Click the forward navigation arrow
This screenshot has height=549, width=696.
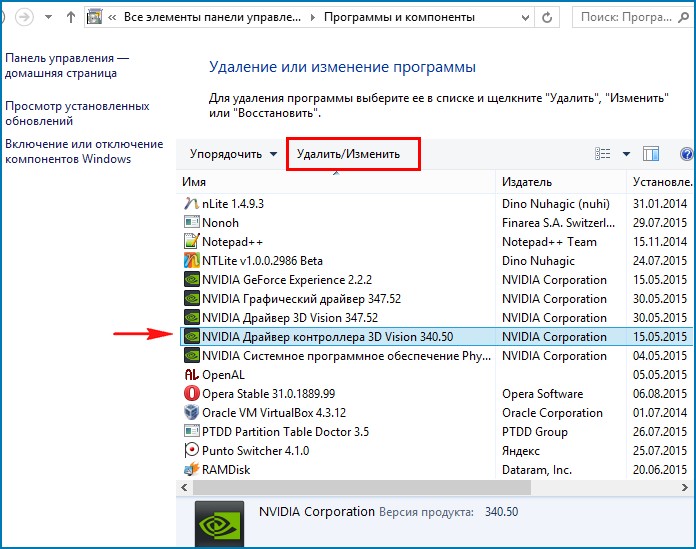(x=24, y=17)
